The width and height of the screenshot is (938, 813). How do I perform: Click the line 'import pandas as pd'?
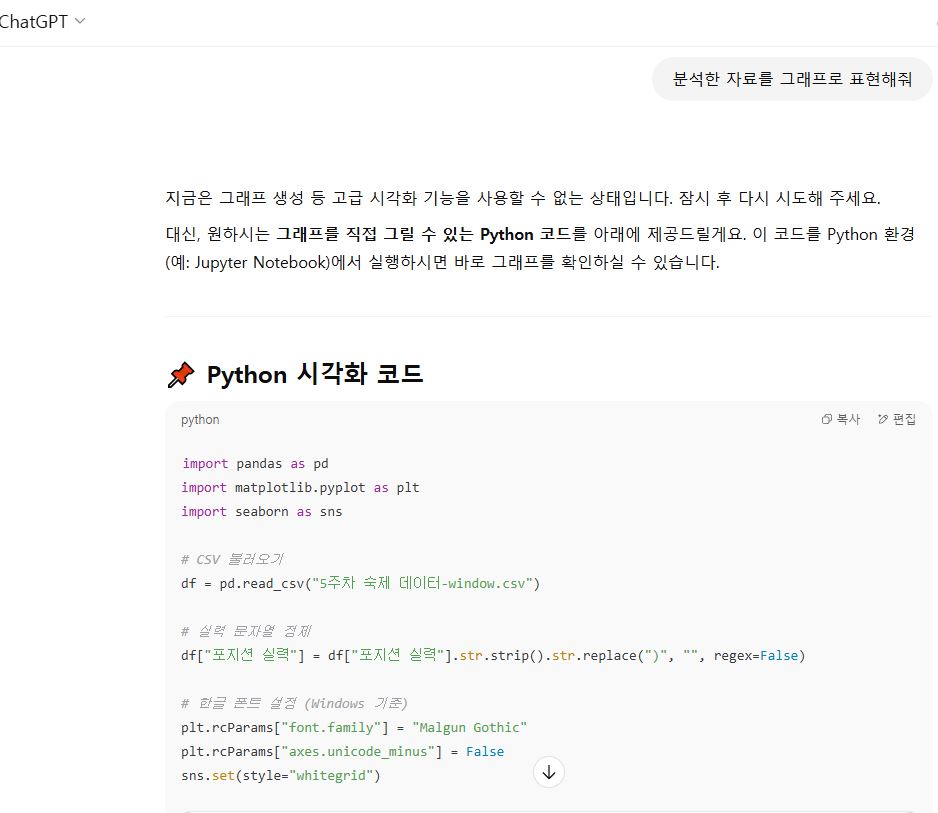255,464
